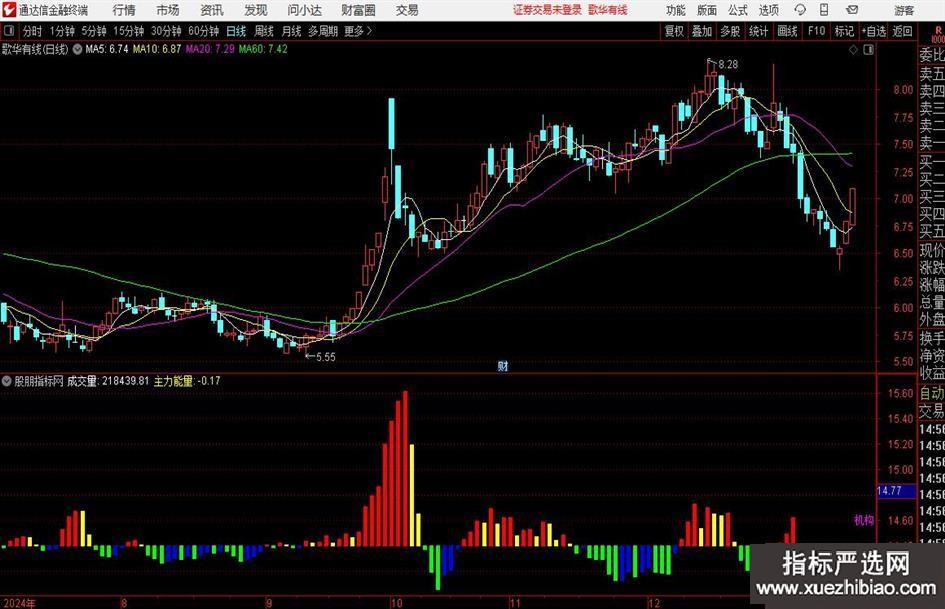Select the 日线 daily tab

236,31
